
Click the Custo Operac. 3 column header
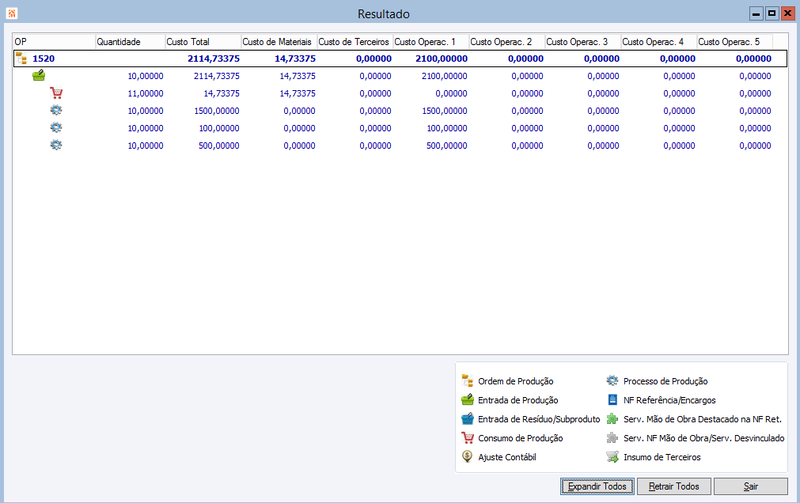[583, 42]
